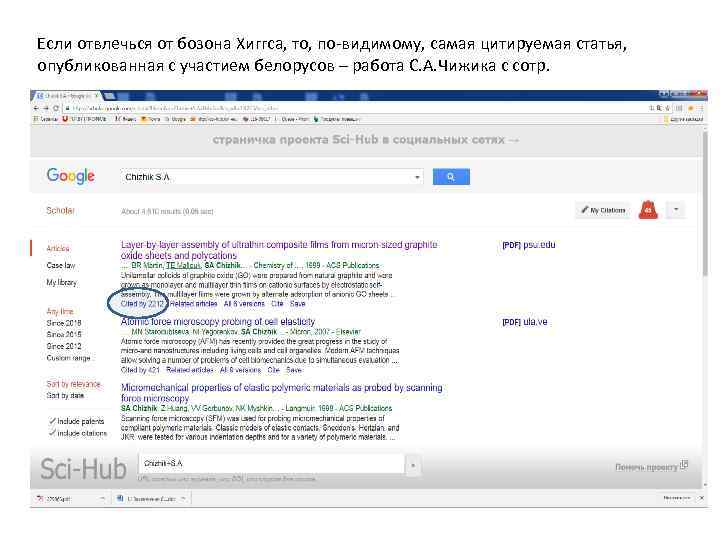
Task: Open the psu.edu PDF link
Action: tap(529, 245)
